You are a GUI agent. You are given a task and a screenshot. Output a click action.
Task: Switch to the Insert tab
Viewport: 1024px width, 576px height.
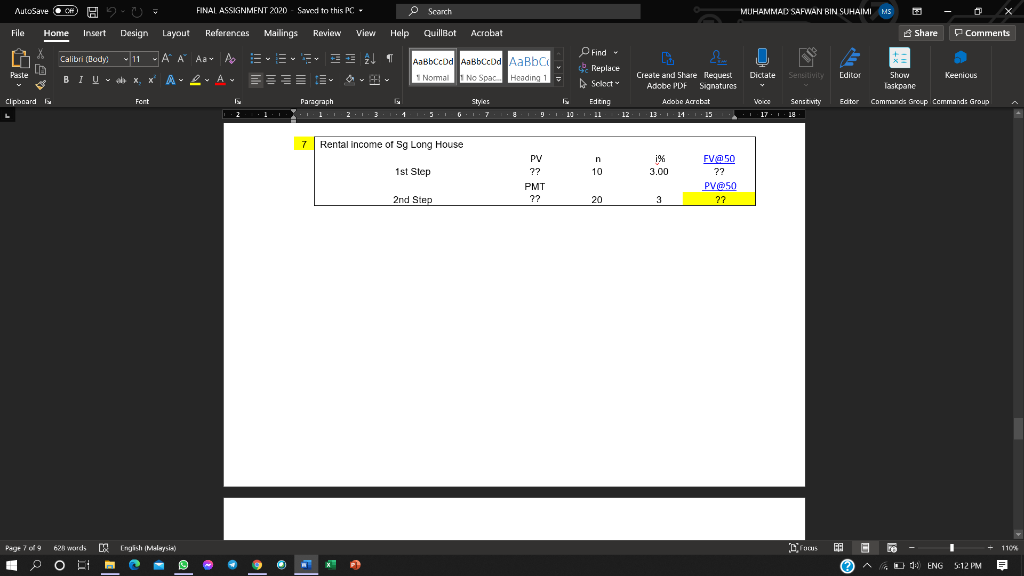[x=94, y=33]
